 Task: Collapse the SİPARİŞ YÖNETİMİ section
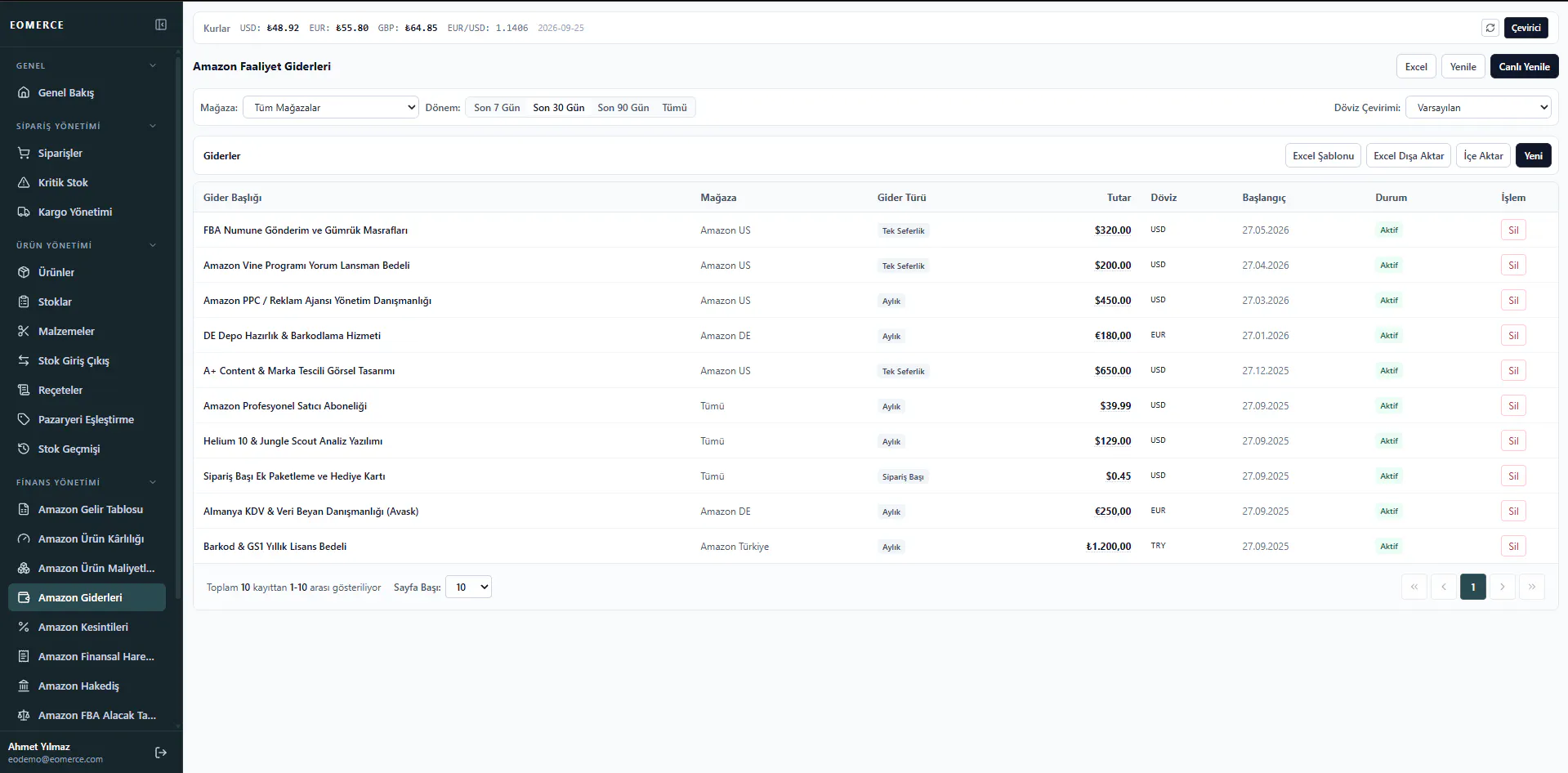[153, 126]
